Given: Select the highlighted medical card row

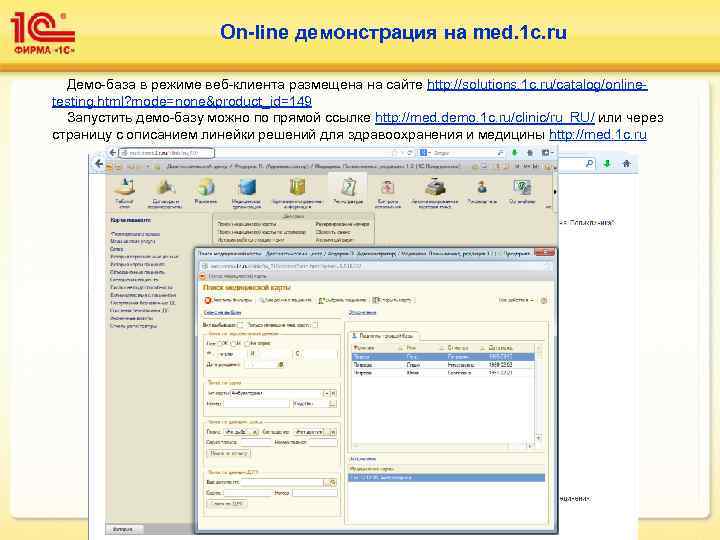Looking at the screenshot, I should 446,478.
